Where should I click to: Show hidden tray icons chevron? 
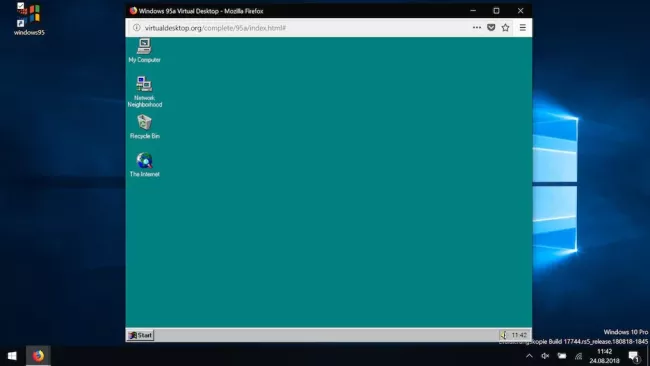529,356
